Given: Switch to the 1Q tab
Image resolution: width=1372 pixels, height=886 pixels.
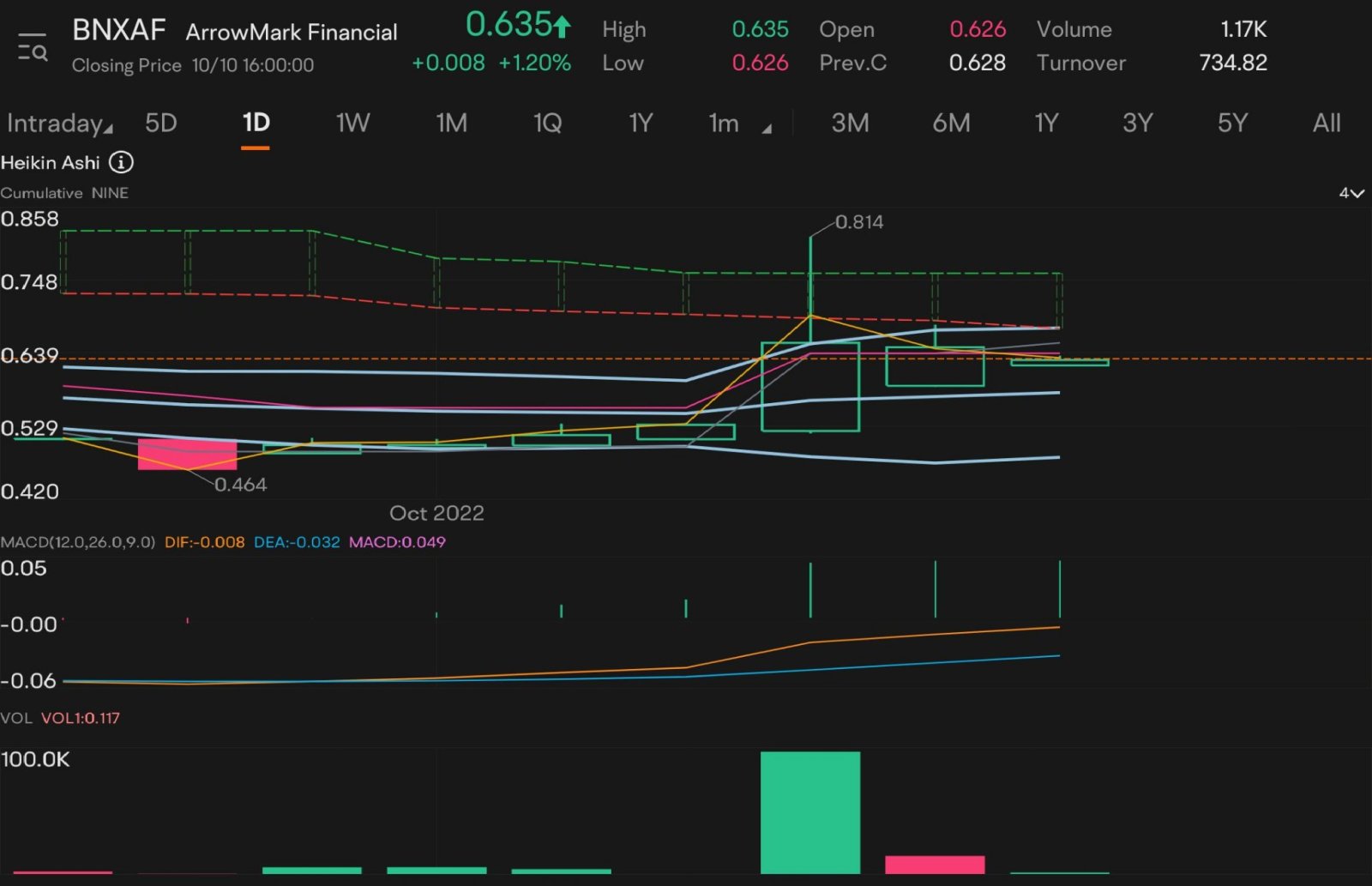Looking at the screenshot, I should tap(548, 123).
